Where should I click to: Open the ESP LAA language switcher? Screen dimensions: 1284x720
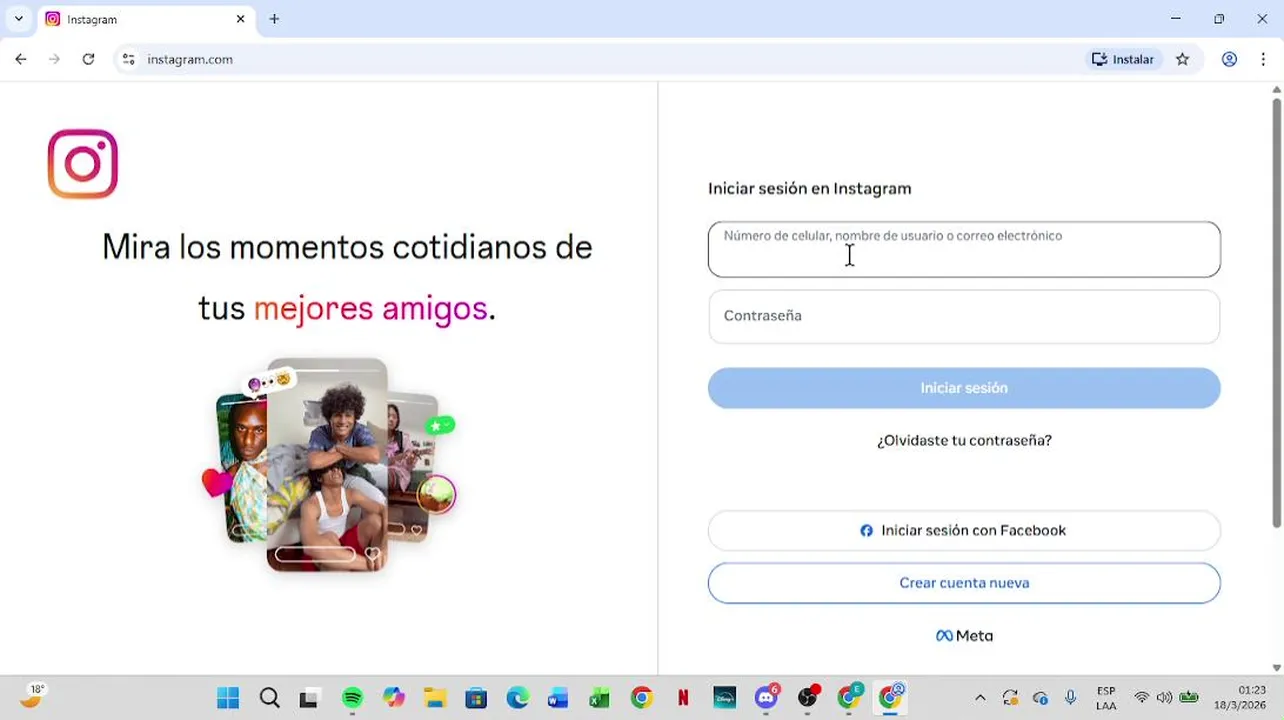coord(1106,698)
